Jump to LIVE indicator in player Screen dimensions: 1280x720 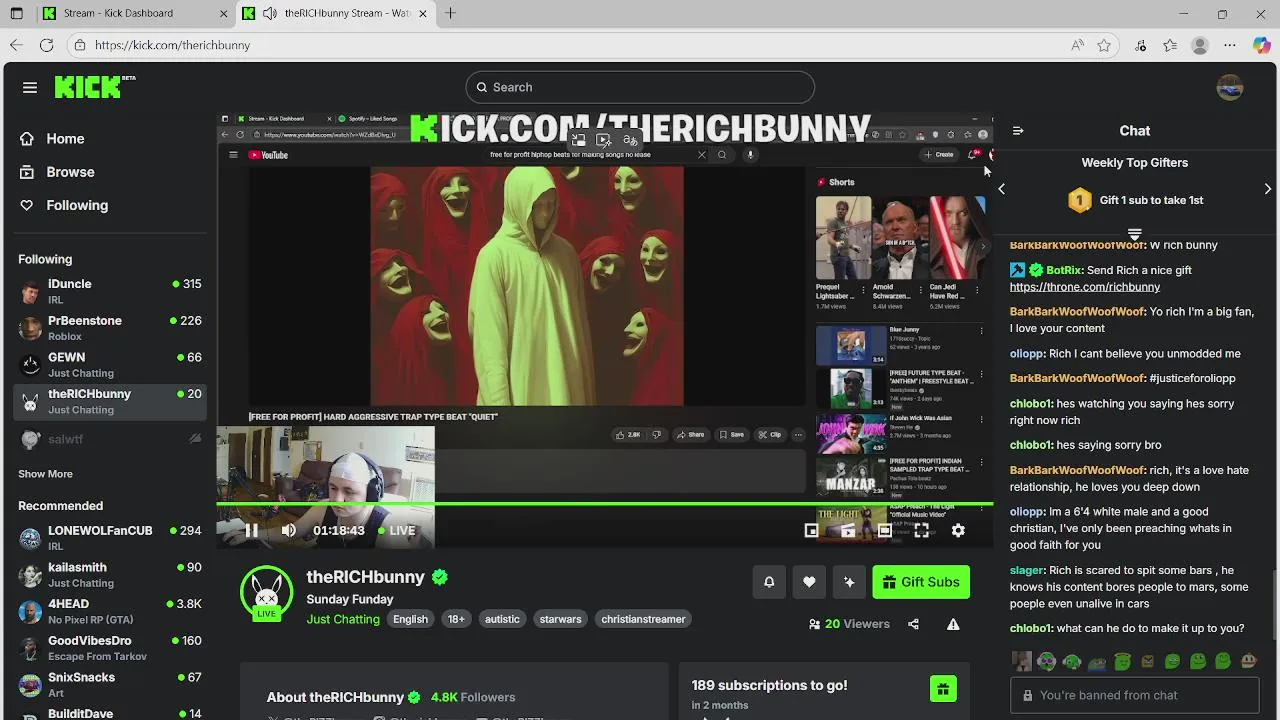[x=397, y=530]
